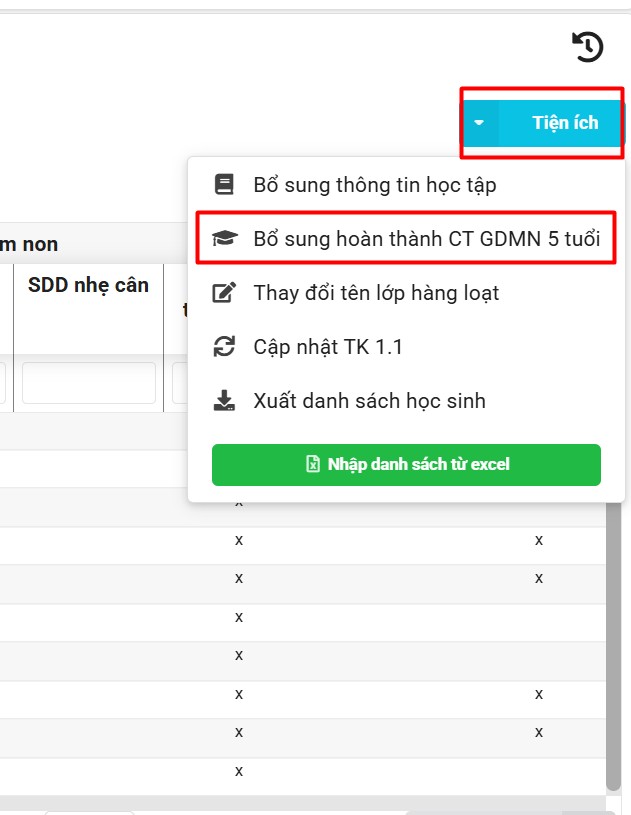
Task: Click Nhập danh sách từ excel button
Action: [x=406, y=465]
